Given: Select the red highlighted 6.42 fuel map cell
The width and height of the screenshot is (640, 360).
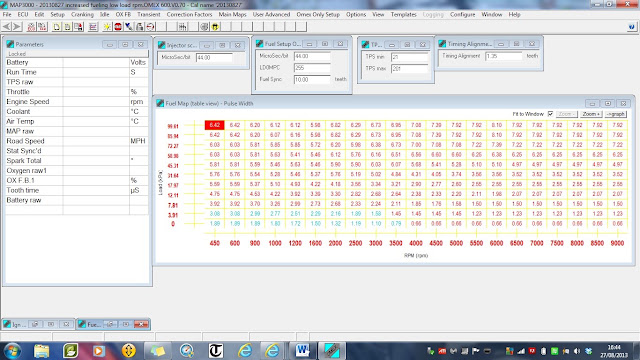Looking at the screenshot, I should (x=215, y=125).
